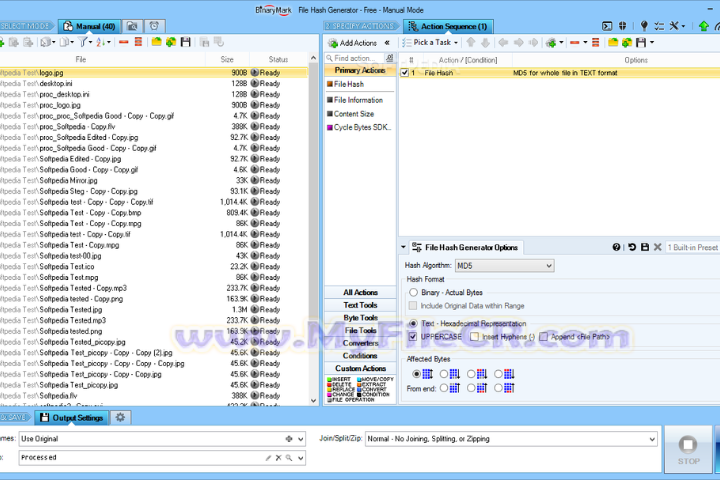The height and width of the screenshot is (480, 720).
Task: Open the Custom Actions category
Action: pos(360,368)
